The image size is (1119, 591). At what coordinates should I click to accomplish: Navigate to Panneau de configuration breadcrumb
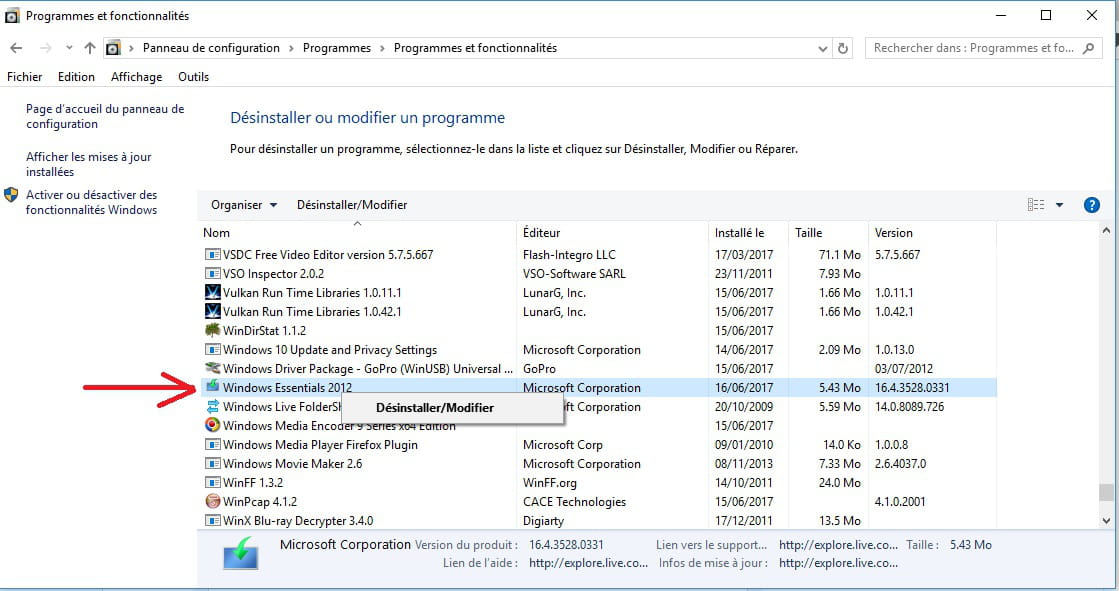[211, 48]
